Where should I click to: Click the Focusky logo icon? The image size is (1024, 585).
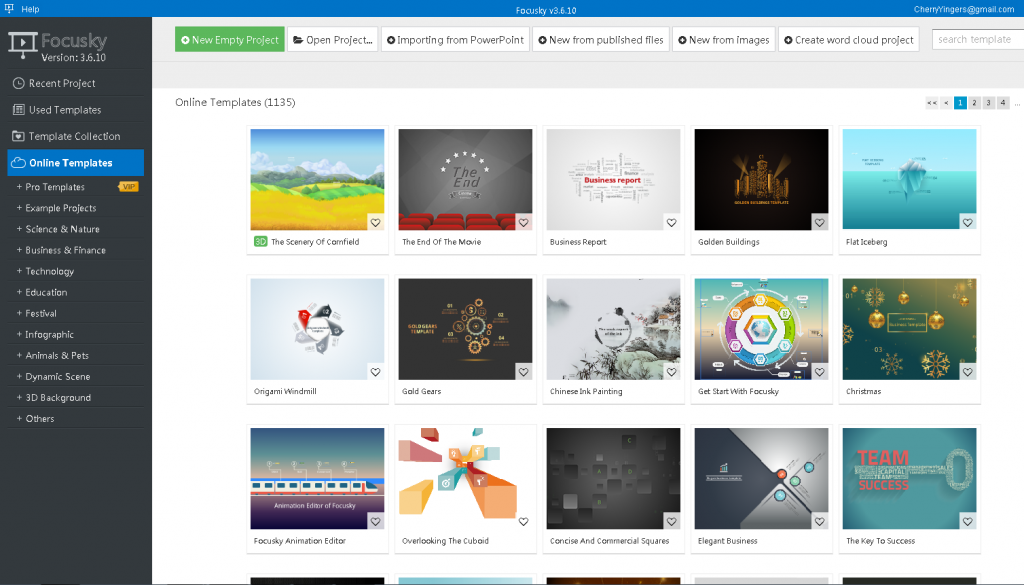point(22,43)
